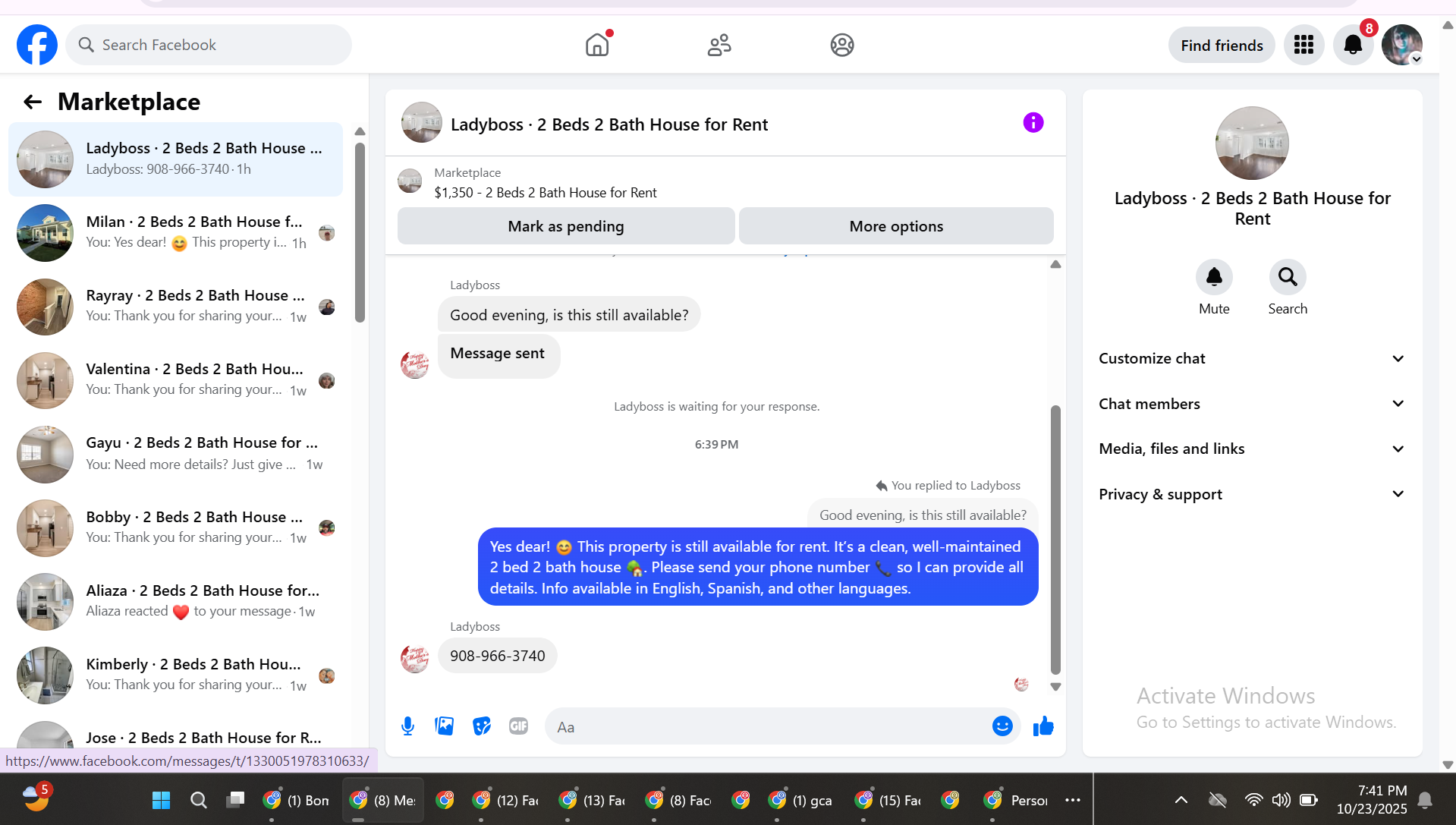Select the Bobby conversation

[x=175, y=528]
